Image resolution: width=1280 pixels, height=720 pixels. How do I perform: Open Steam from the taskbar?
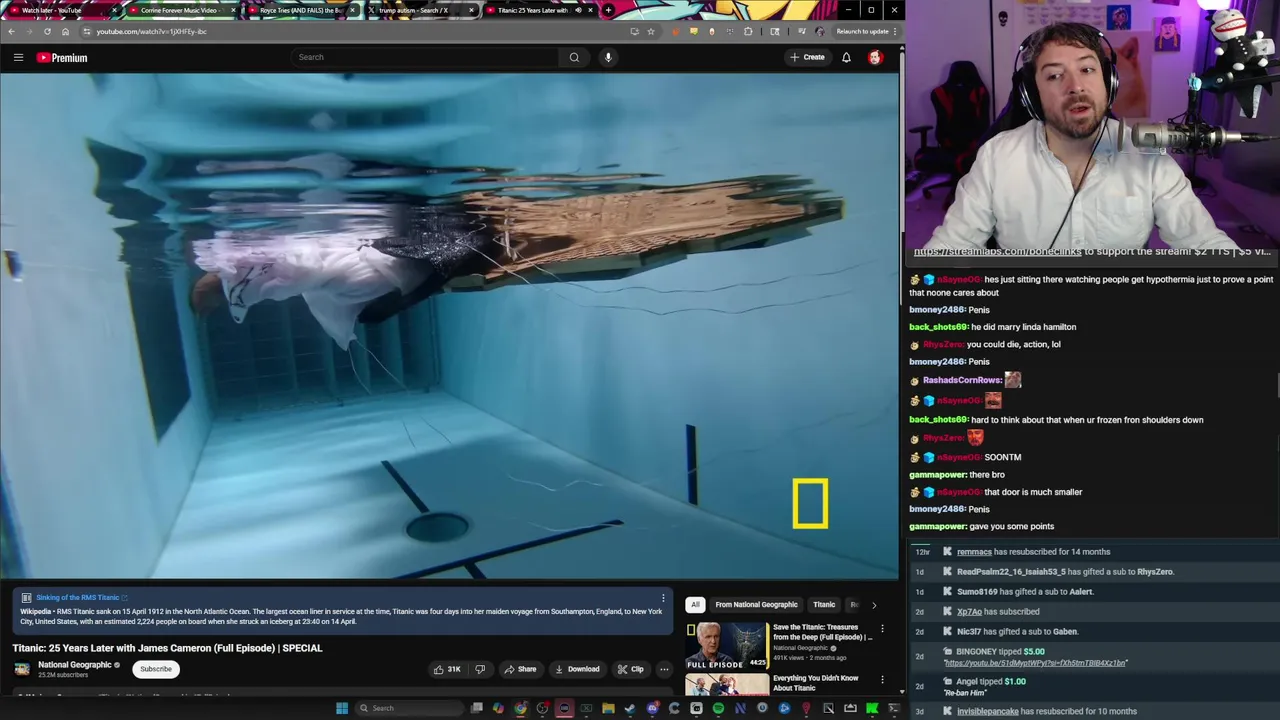(630, 708)
